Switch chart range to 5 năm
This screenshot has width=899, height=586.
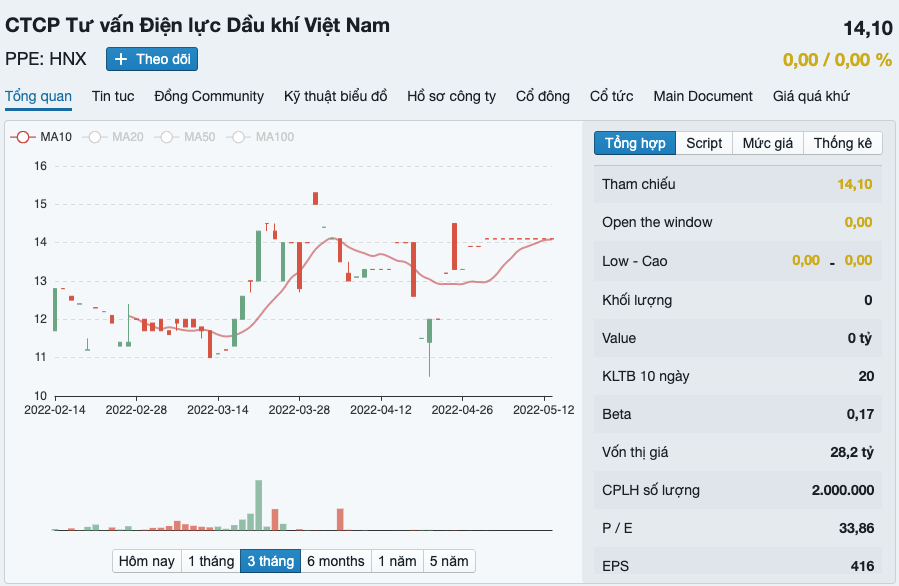(449, 561)
